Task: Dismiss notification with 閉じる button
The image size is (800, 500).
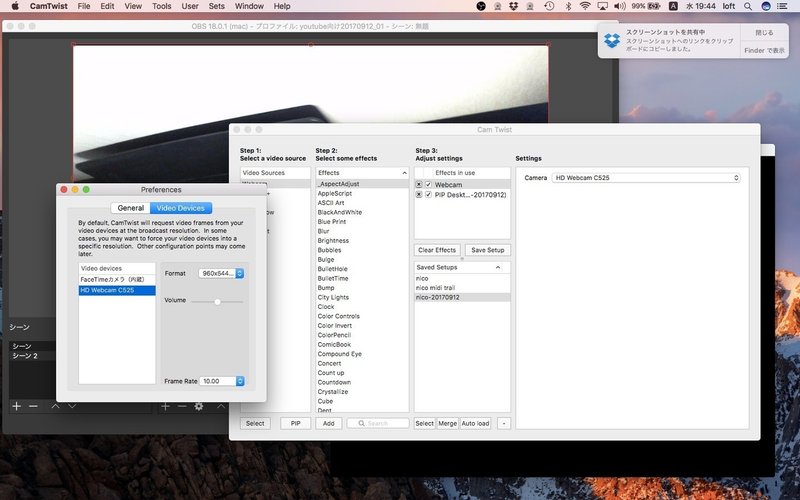Action: click(764, 33)
